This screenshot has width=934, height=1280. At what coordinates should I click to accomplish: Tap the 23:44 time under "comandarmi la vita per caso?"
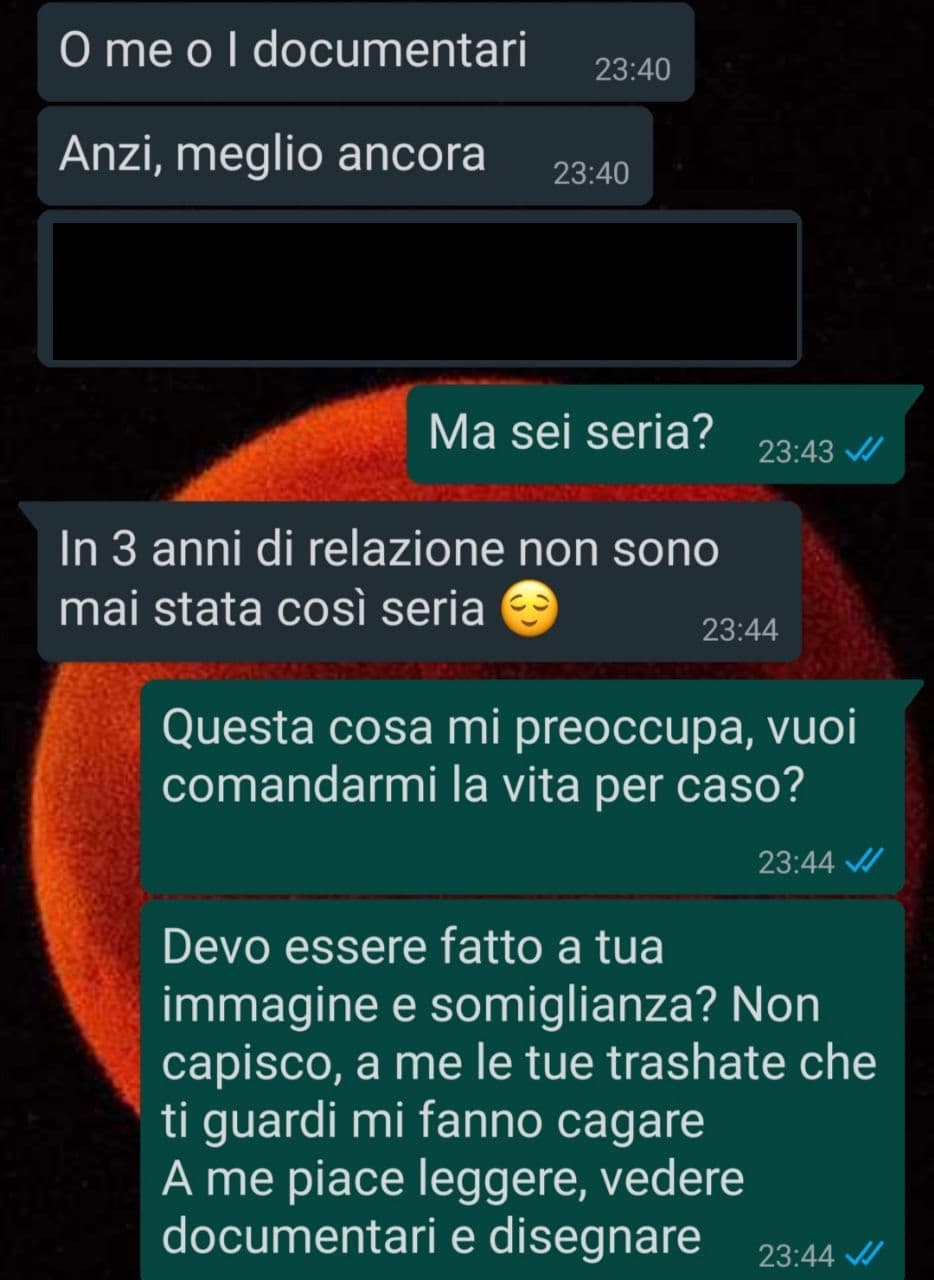(796, 862)
